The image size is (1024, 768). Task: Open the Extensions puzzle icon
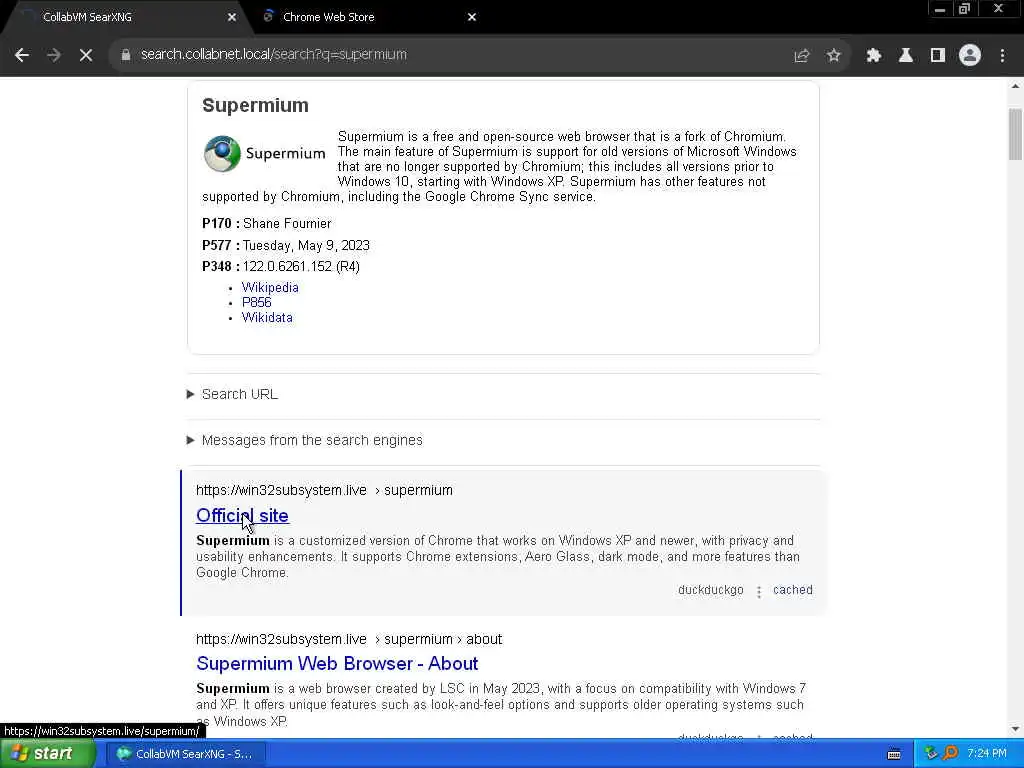(x=873, y=56)
